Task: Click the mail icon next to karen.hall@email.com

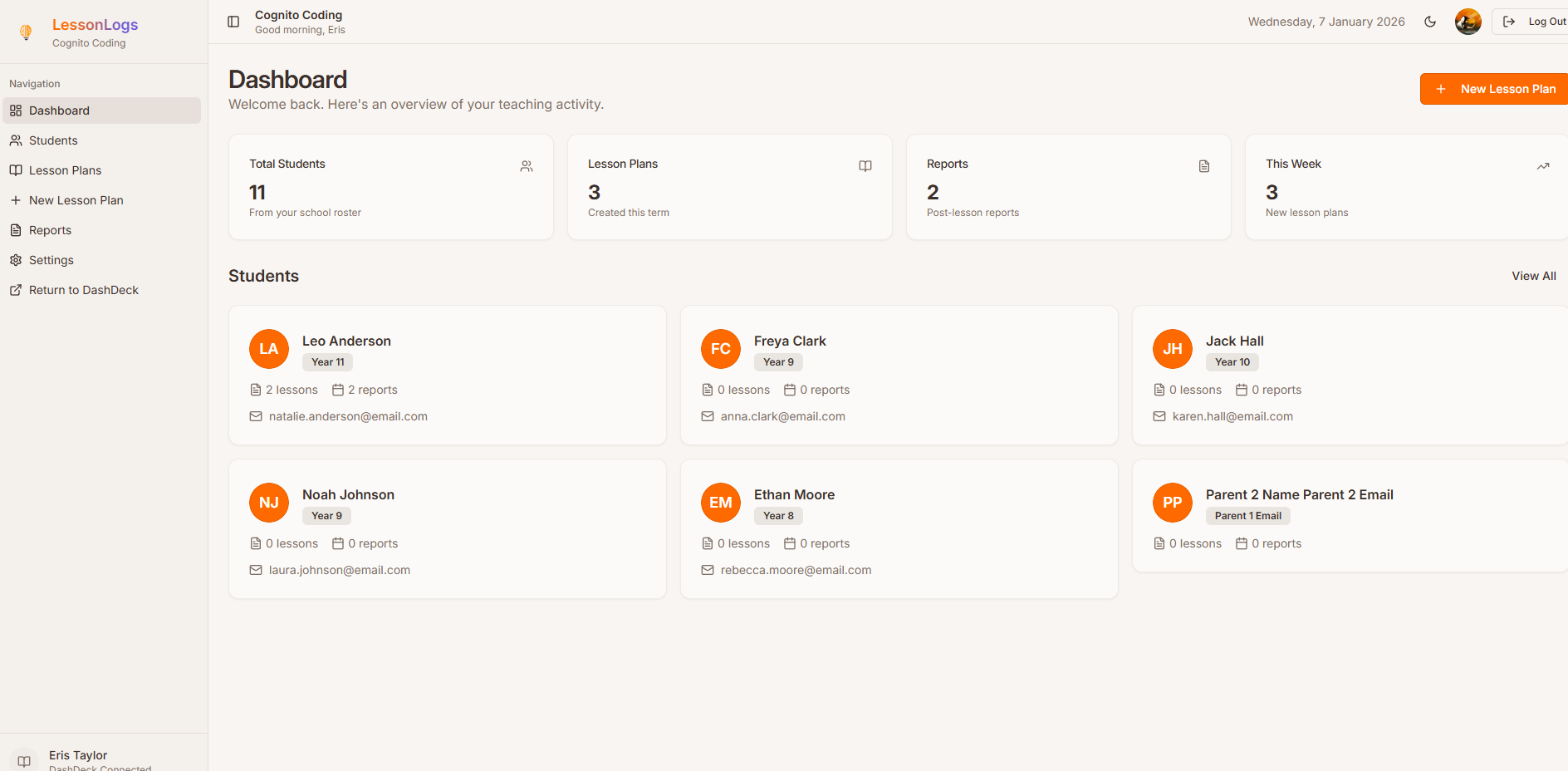Action: tap(1159, 416)
